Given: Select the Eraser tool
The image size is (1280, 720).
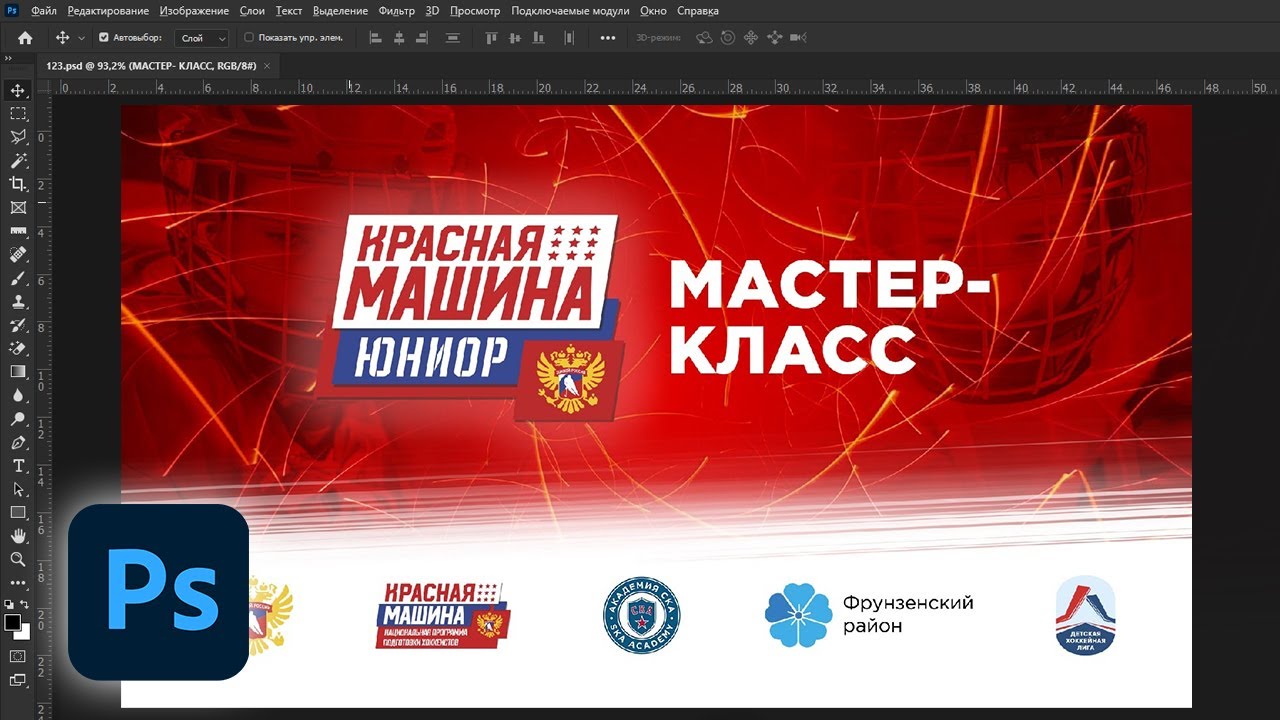Looking at the screenshot, I should (18, 349).
